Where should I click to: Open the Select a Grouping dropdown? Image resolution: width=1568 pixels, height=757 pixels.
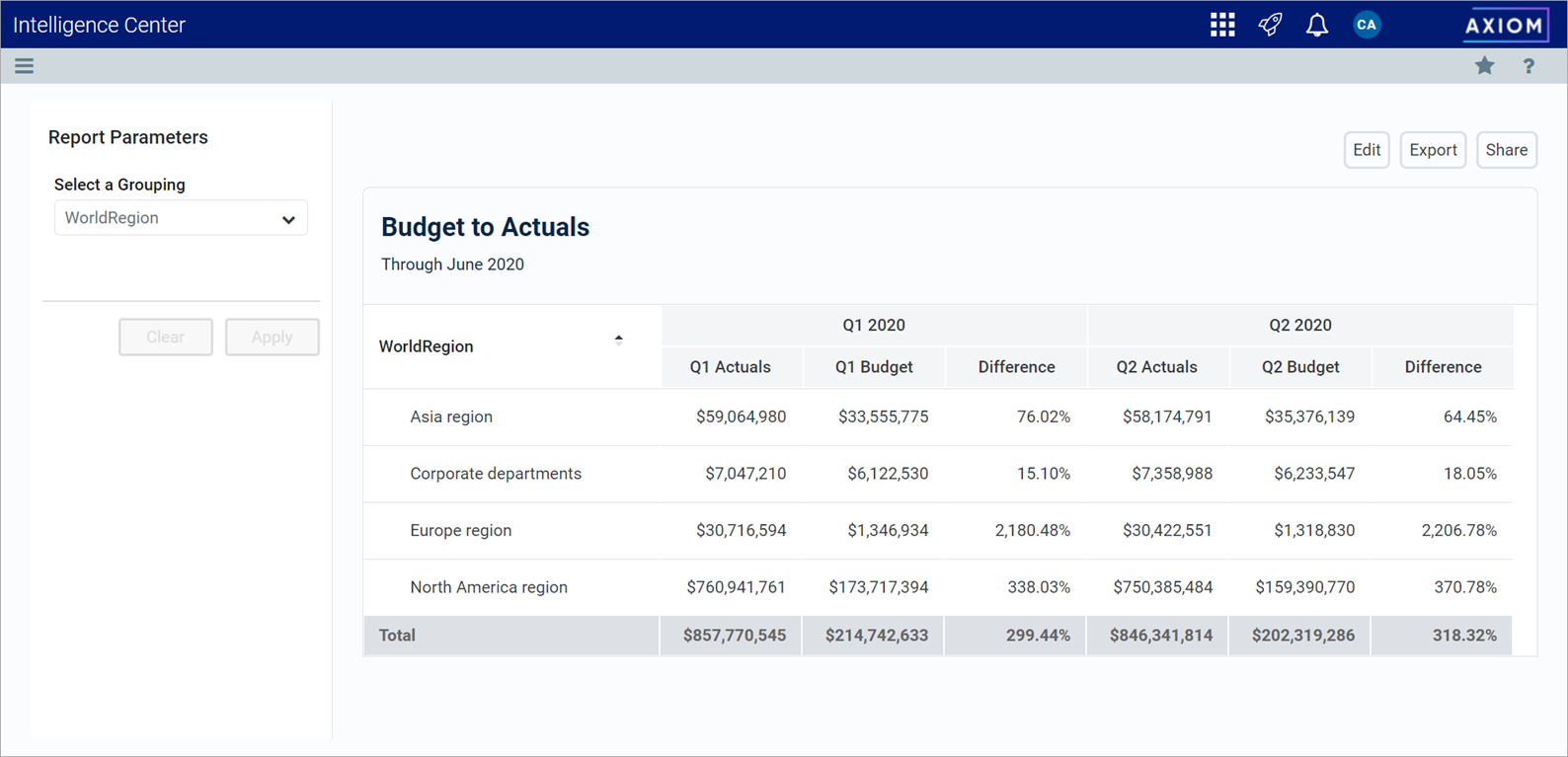tap(181, 218)
